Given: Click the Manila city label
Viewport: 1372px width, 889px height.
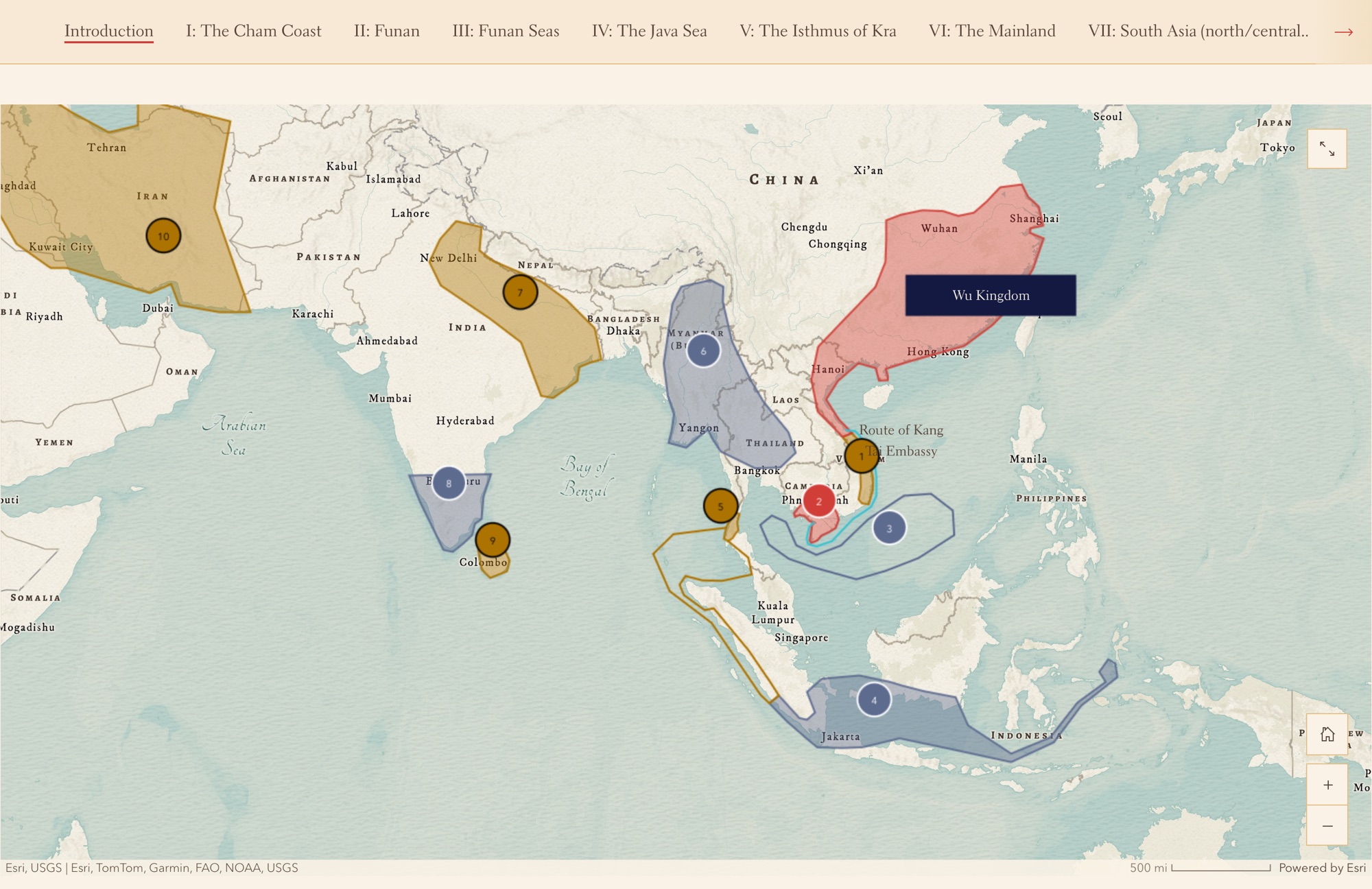Looking at the screenshot, I should click(x=1028, y=459).
